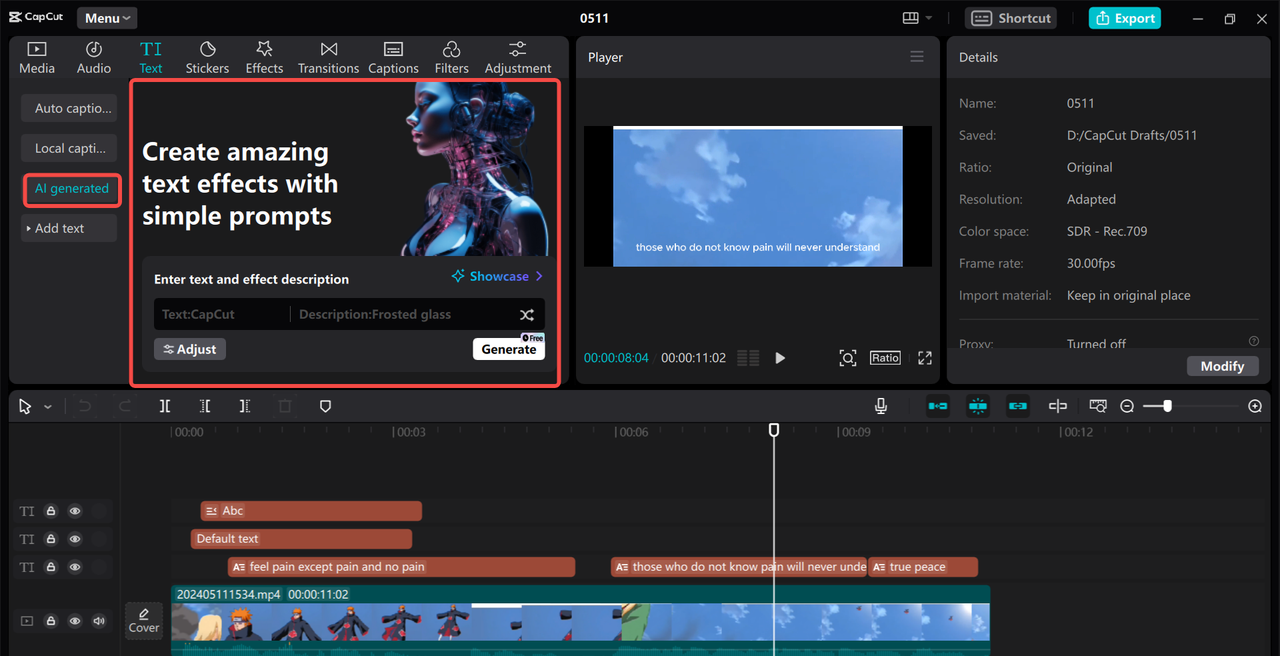This screenshot has width=1280, height=656.
Task: Zoom in the timeline
Action: tap(1255, 406)
